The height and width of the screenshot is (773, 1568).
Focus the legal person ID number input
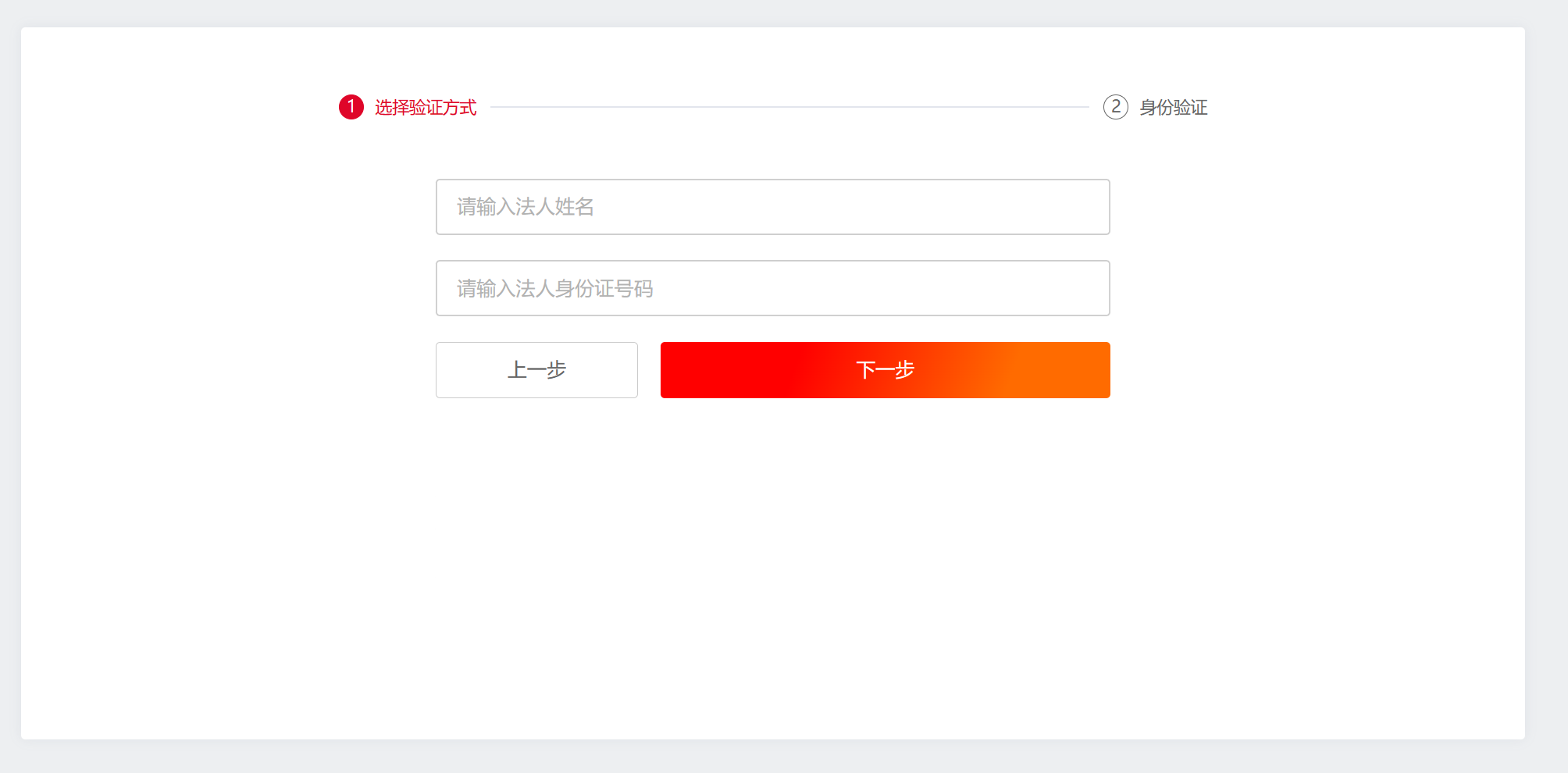click(772, 288)
